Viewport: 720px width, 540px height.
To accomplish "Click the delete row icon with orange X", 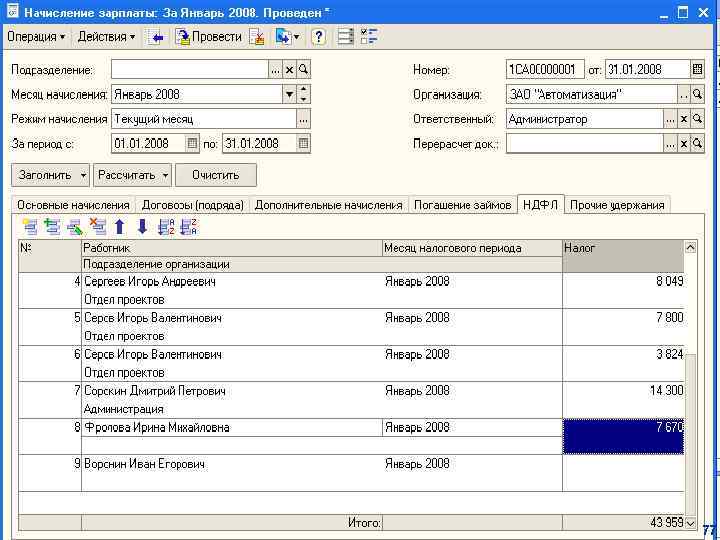I will [97, 226].
